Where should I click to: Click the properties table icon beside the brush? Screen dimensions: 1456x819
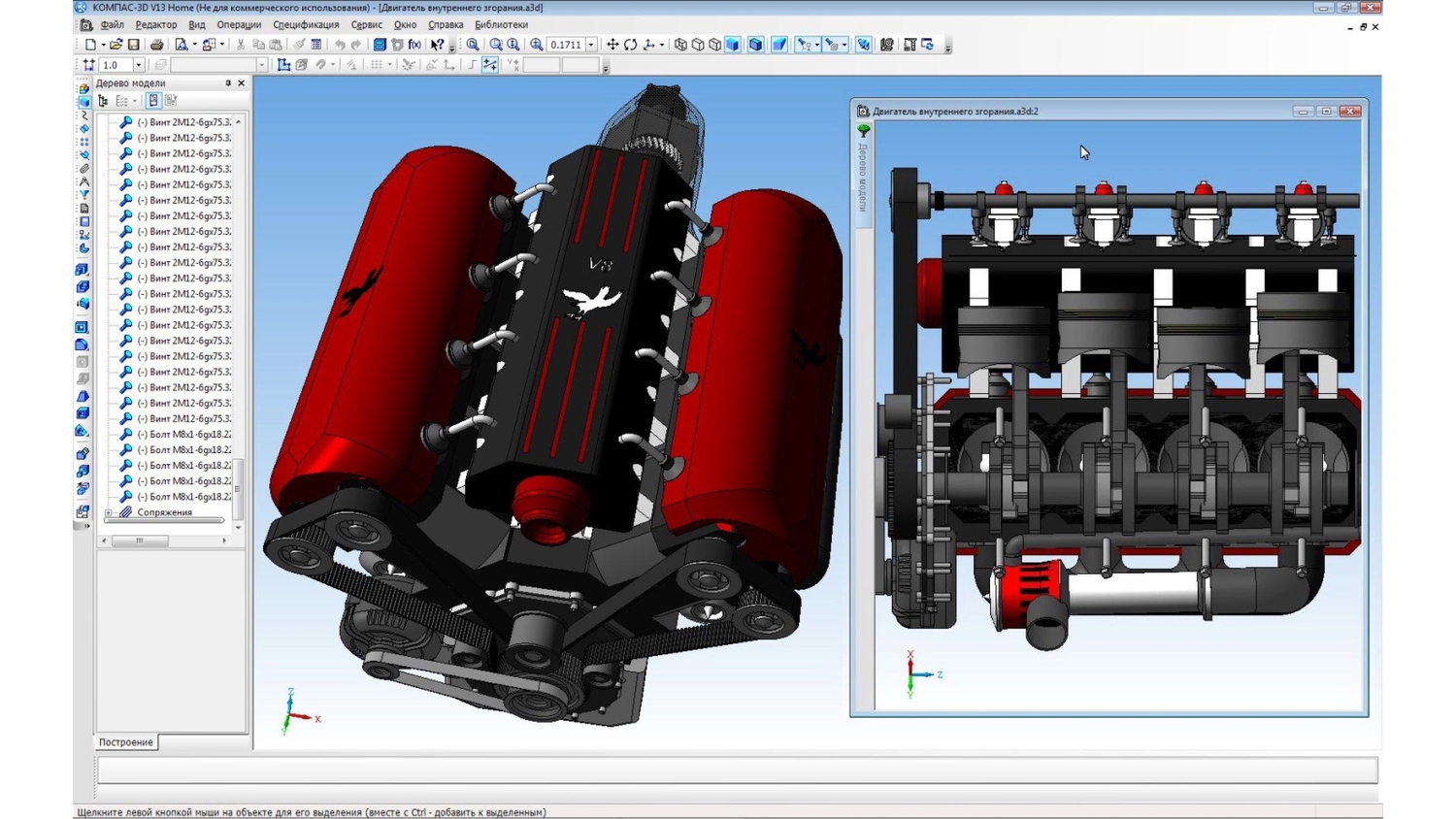[316, 45]
